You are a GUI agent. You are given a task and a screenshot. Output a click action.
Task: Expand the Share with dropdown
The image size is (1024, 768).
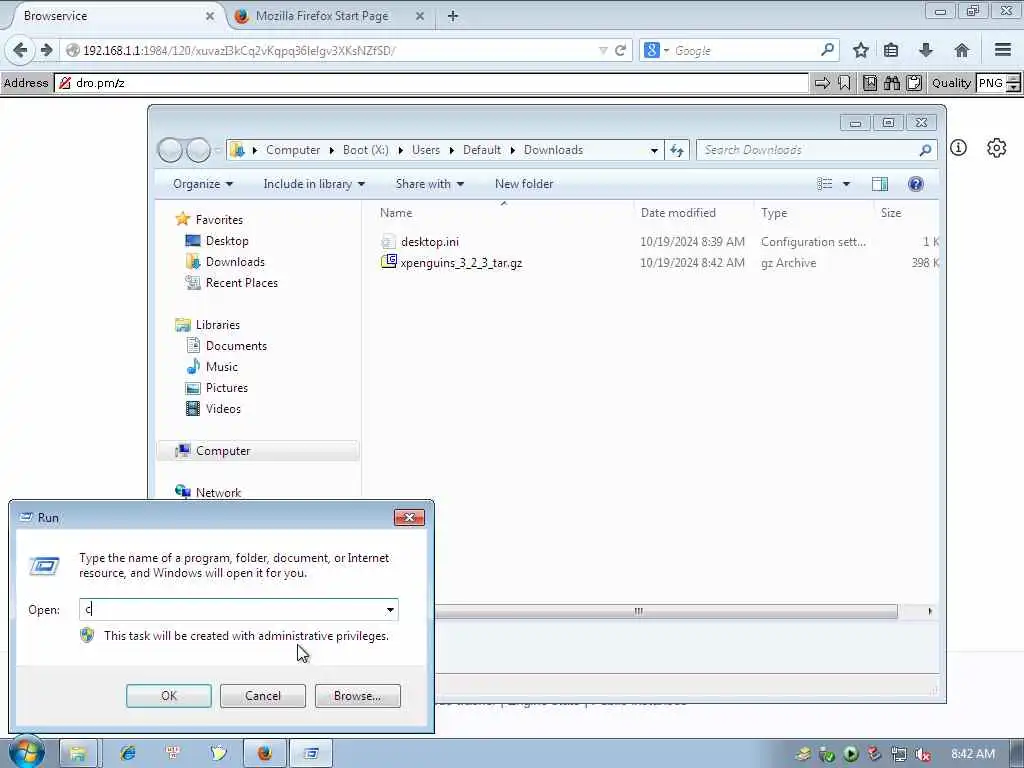point(430,184)
